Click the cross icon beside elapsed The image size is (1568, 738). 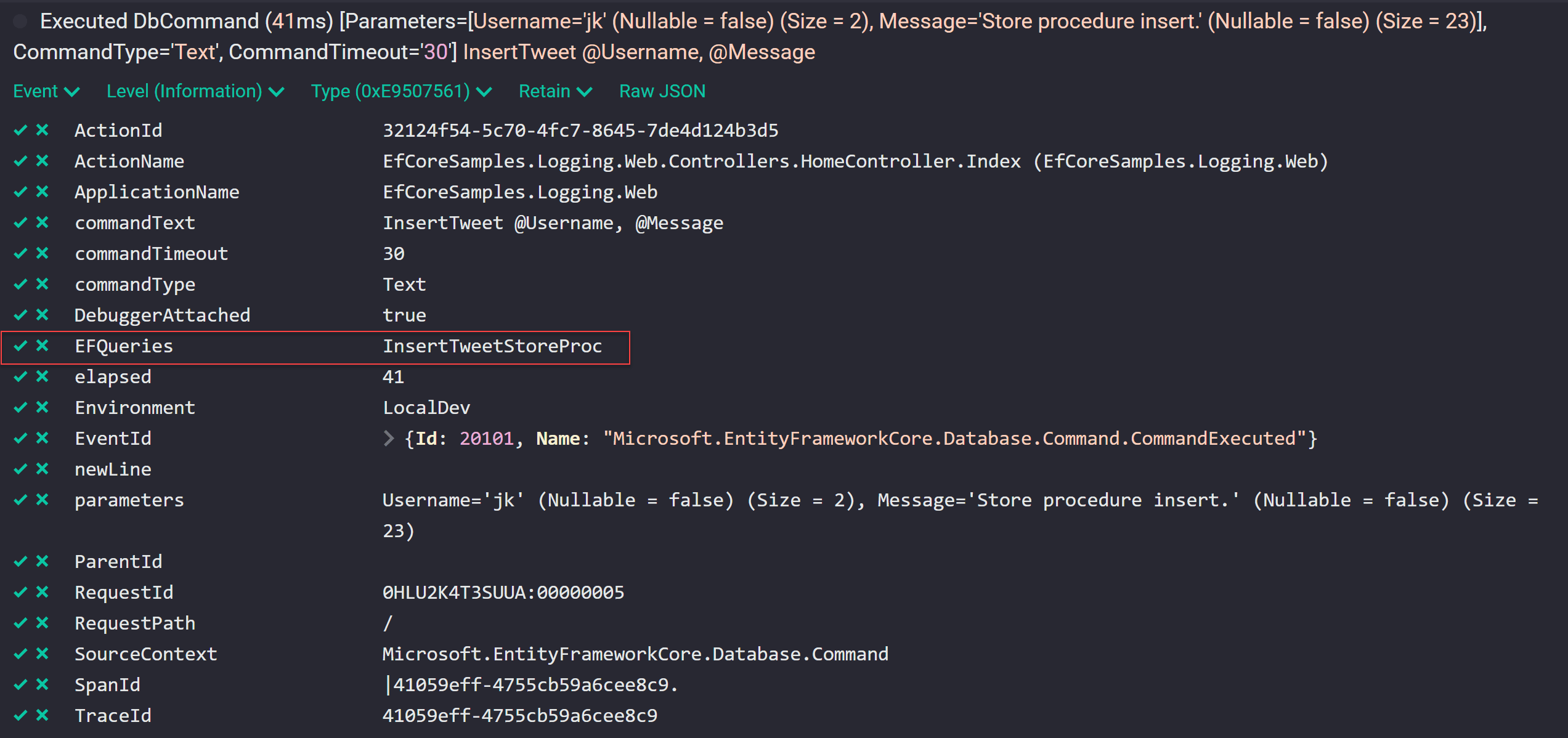click(42, 376)
